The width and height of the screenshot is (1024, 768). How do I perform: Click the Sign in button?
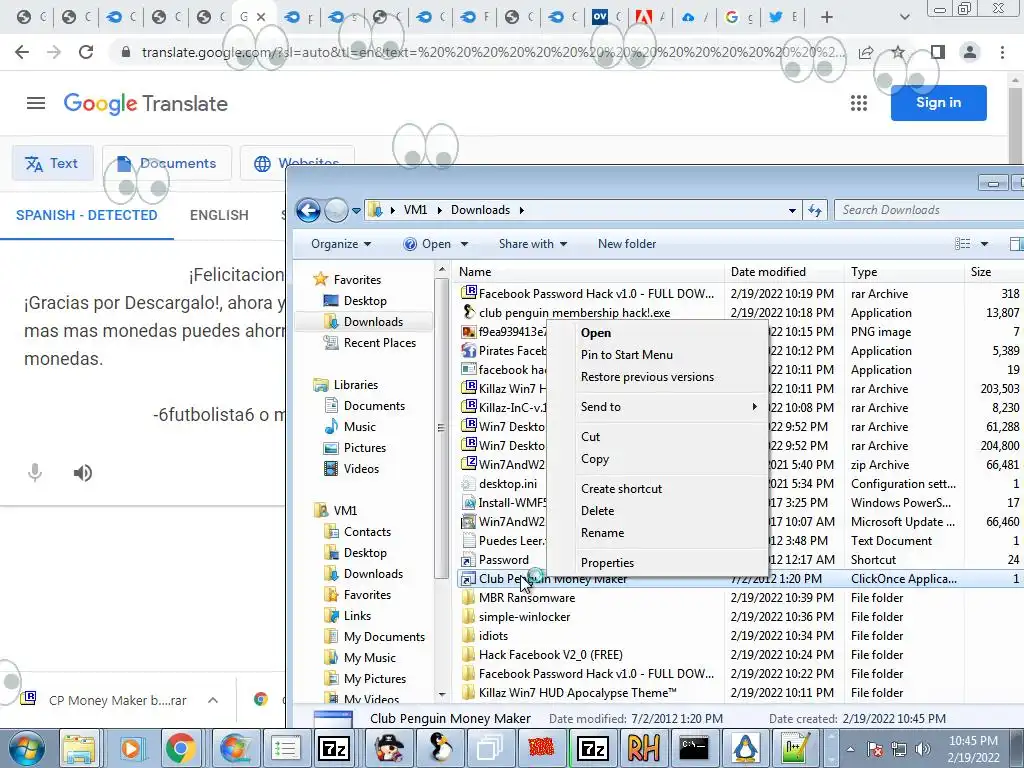click(938, 103)
